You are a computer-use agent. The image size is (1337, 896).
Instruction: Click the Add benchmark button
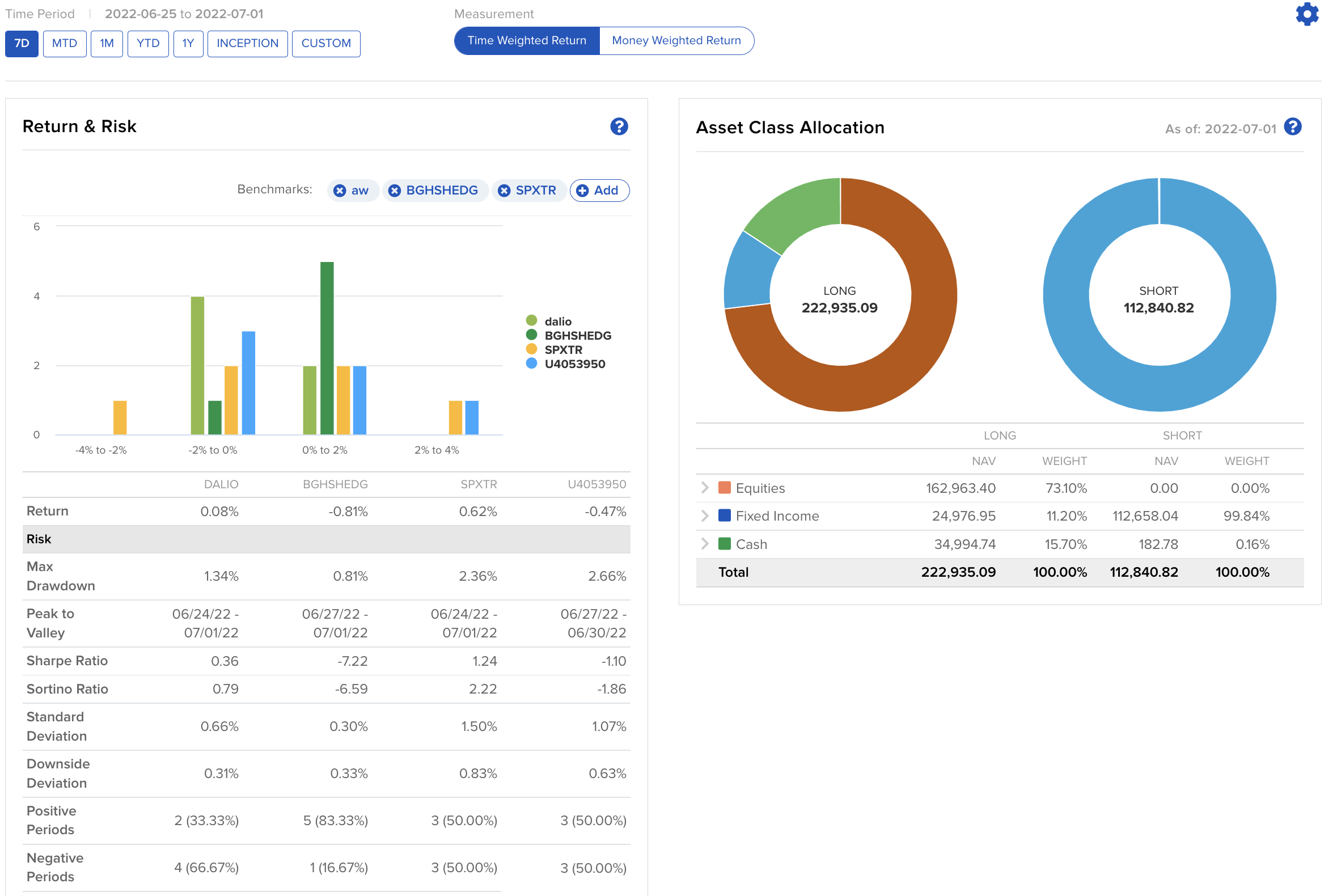click(x=599, y=191)
